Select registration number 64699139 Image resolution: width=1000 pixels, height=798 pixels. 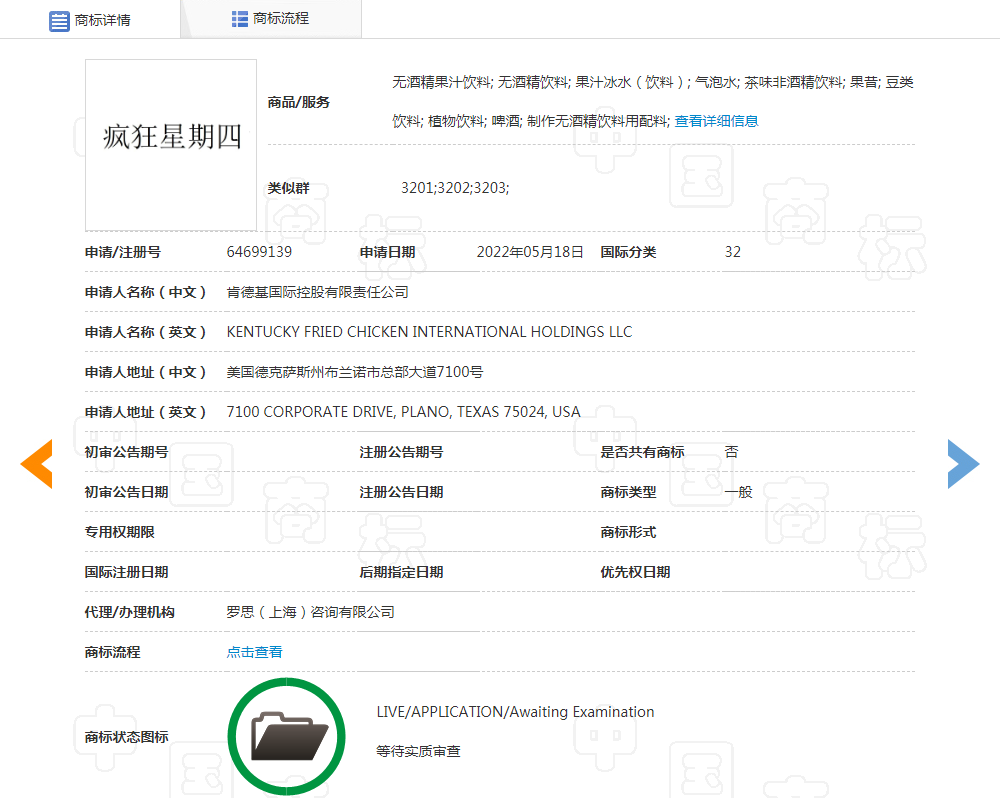[259, 252]
